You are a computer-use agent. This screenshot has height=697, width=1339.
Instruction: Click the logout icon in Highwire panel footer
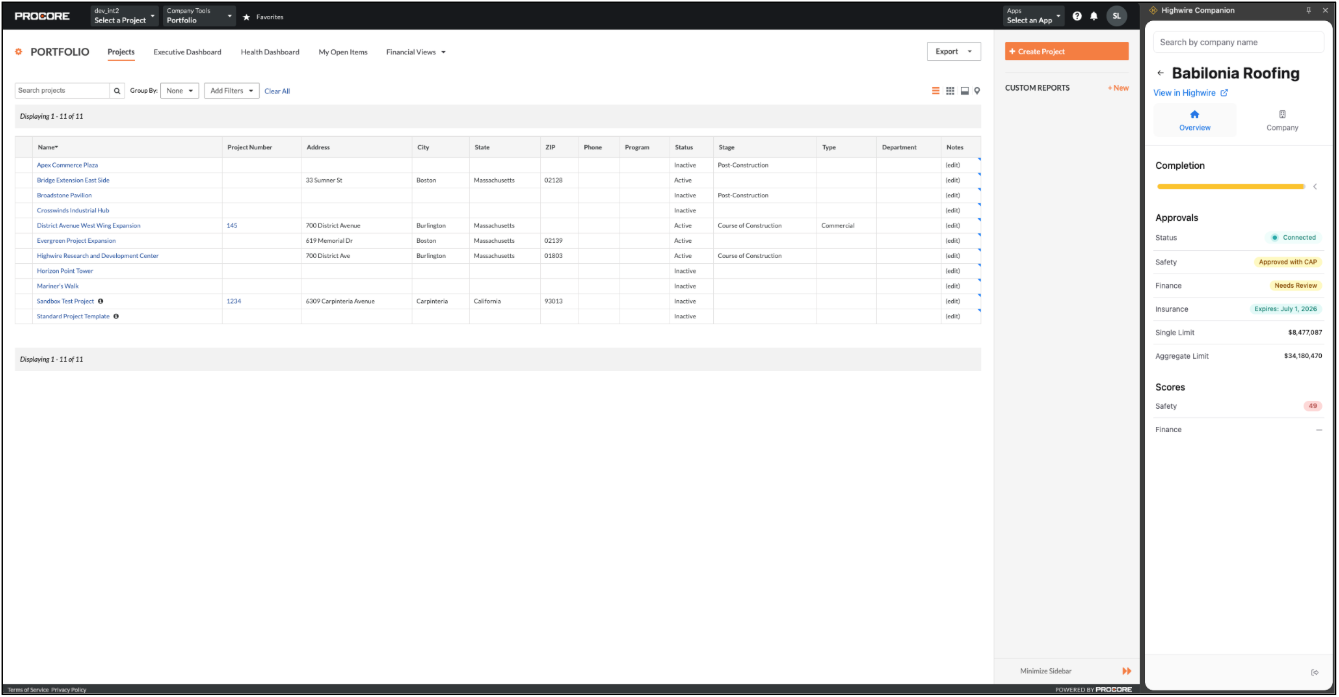click(x=1314, y=672)
